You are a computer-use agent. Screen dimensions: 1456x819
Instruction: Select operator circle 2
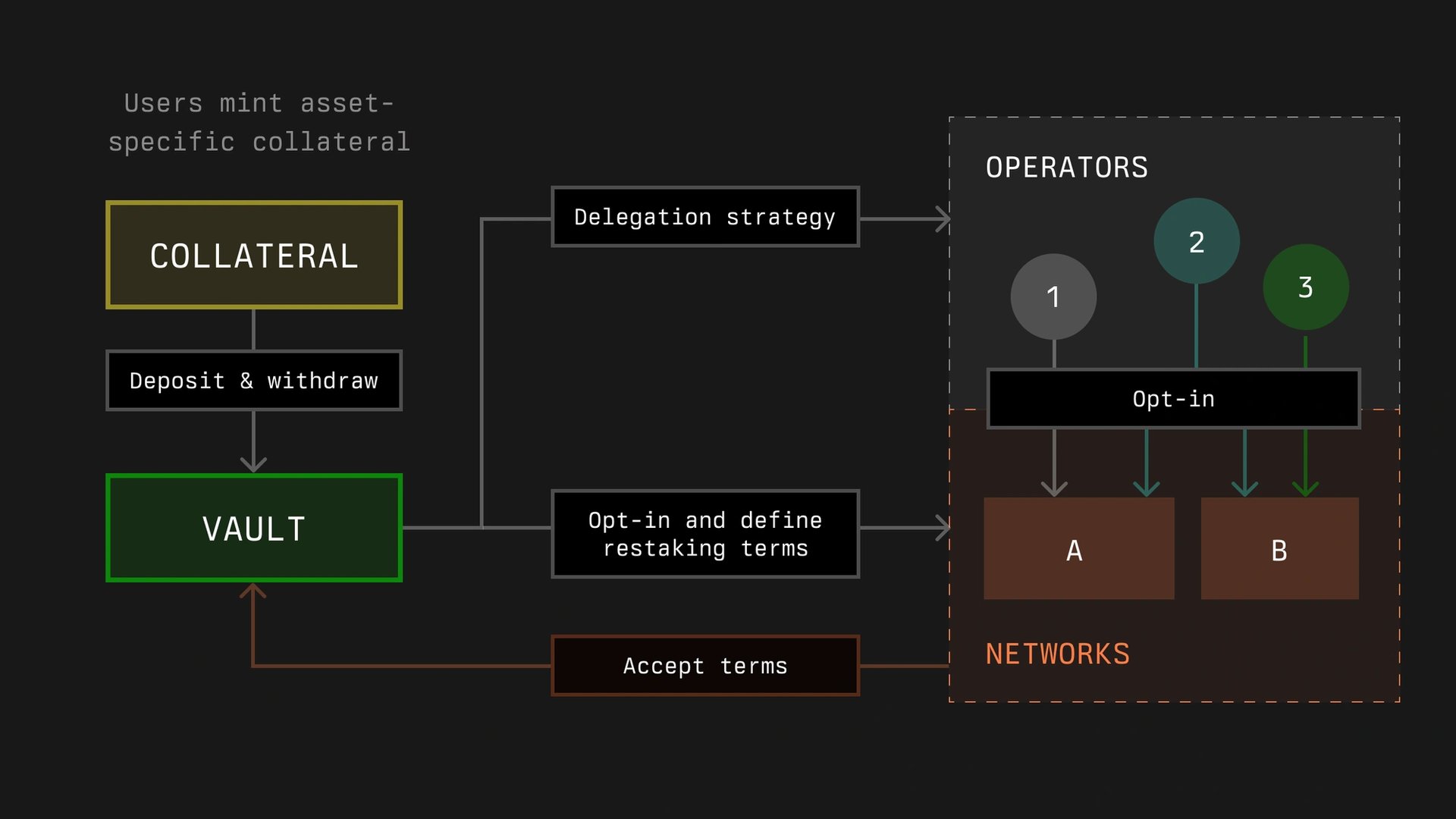point(1197,241)
